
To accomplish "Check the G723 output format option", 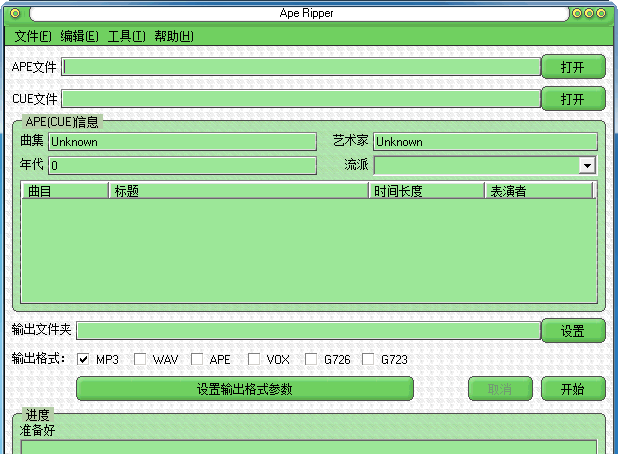I will (x=368, y=359).
